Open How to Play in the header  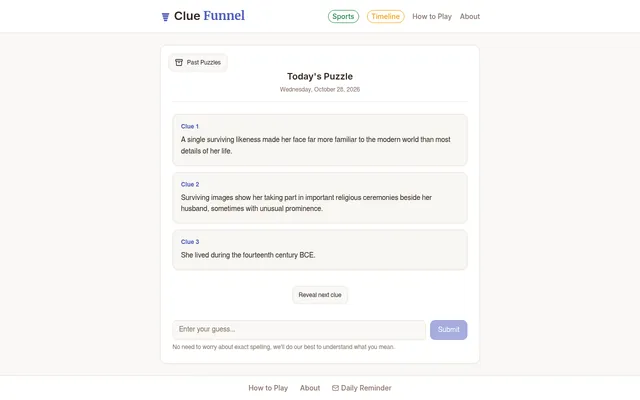point(432,16)
